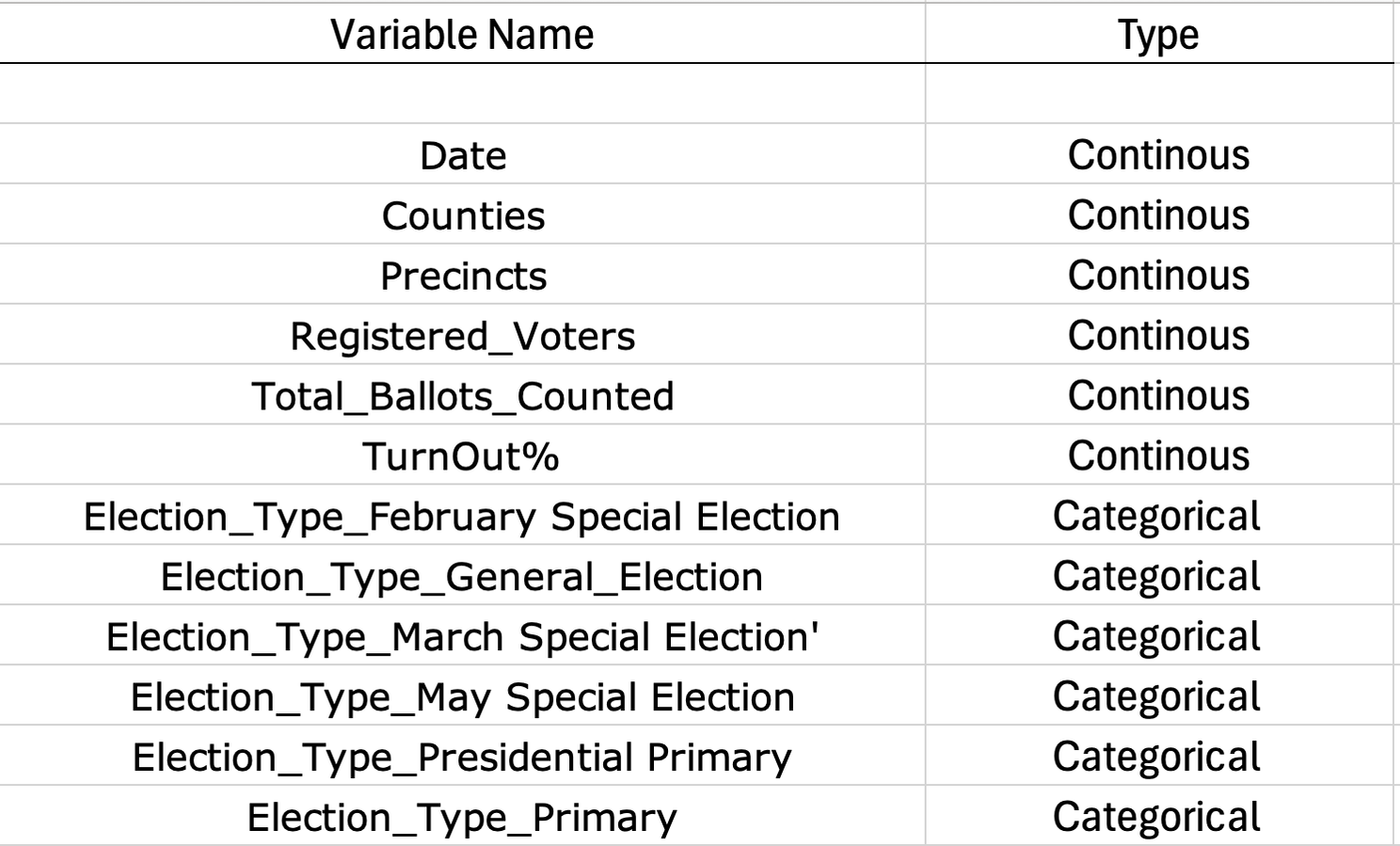Click the Continous type cell beside TurnOut%

click(x=1158, y=456)
